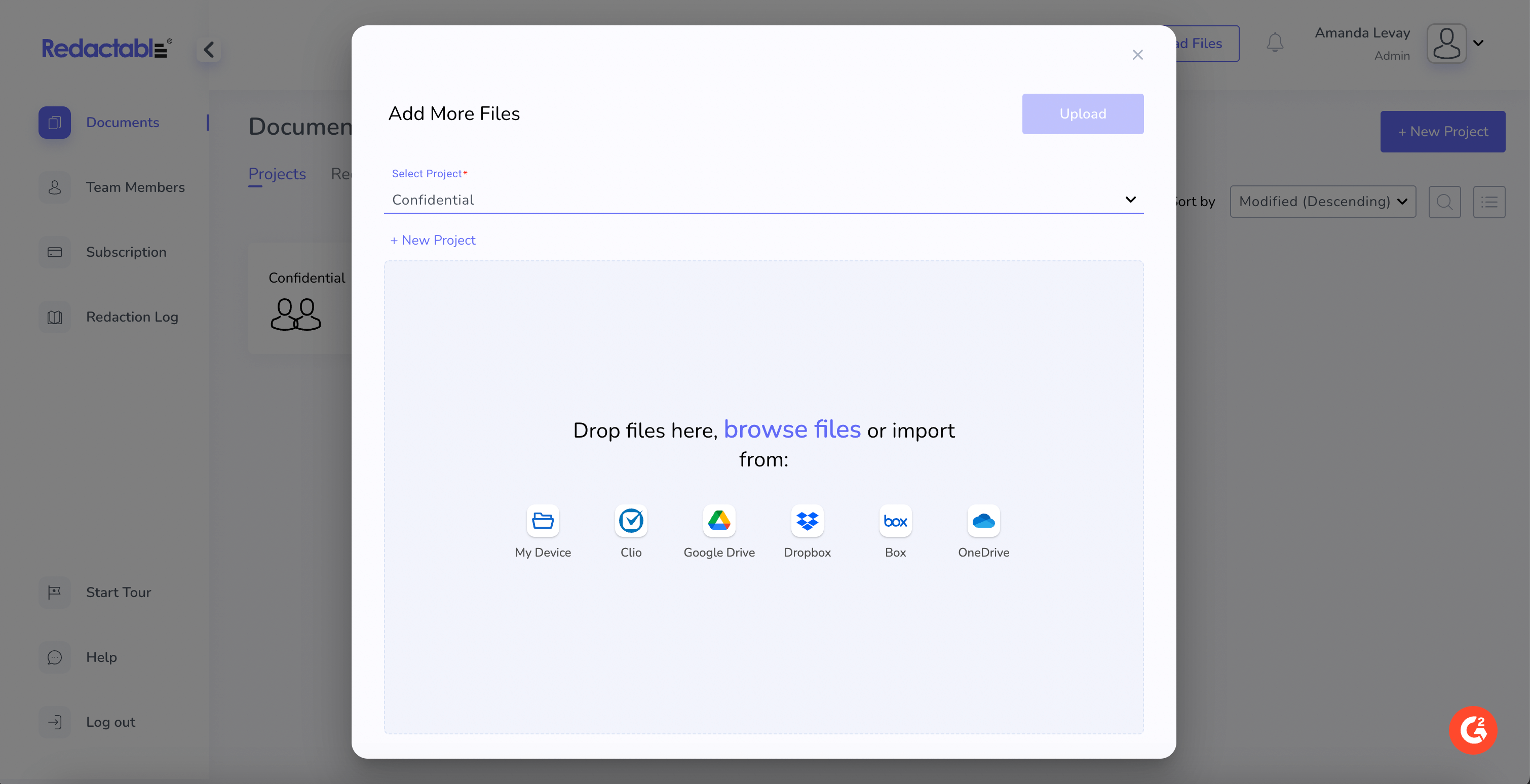This screenshot has height=784, width=1530.
Task: Click the search icon next to sort
Action: click(1444, 202)
